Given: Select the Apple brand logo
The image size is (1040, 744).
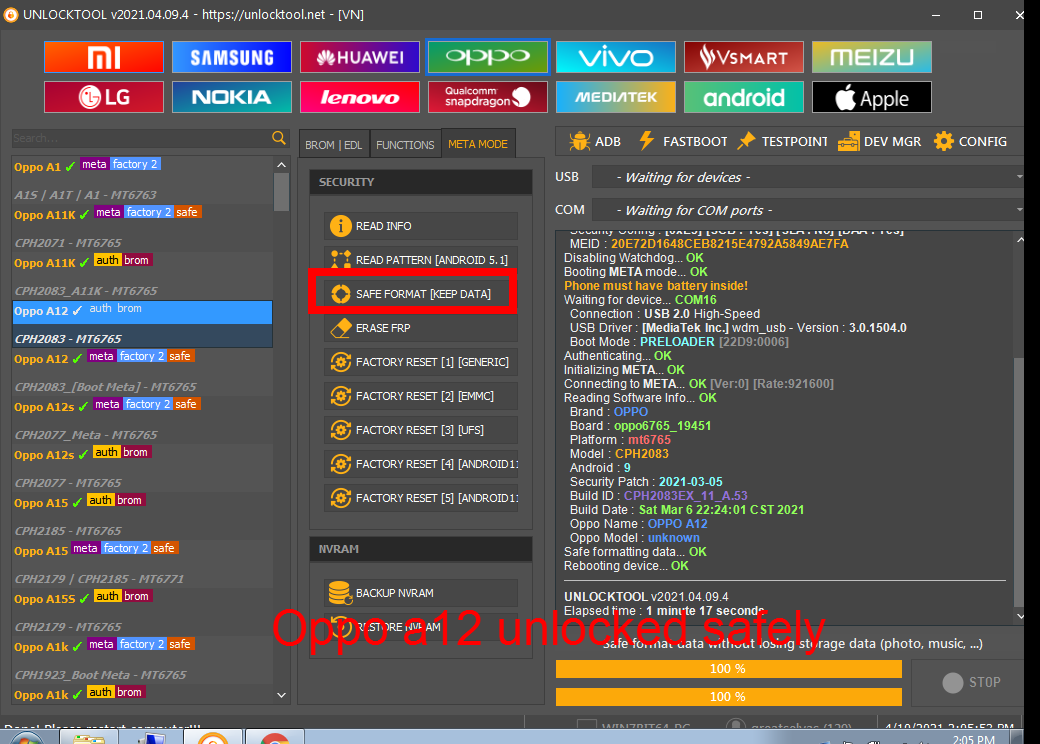Looking at the screenshot, I should [872, 97].
